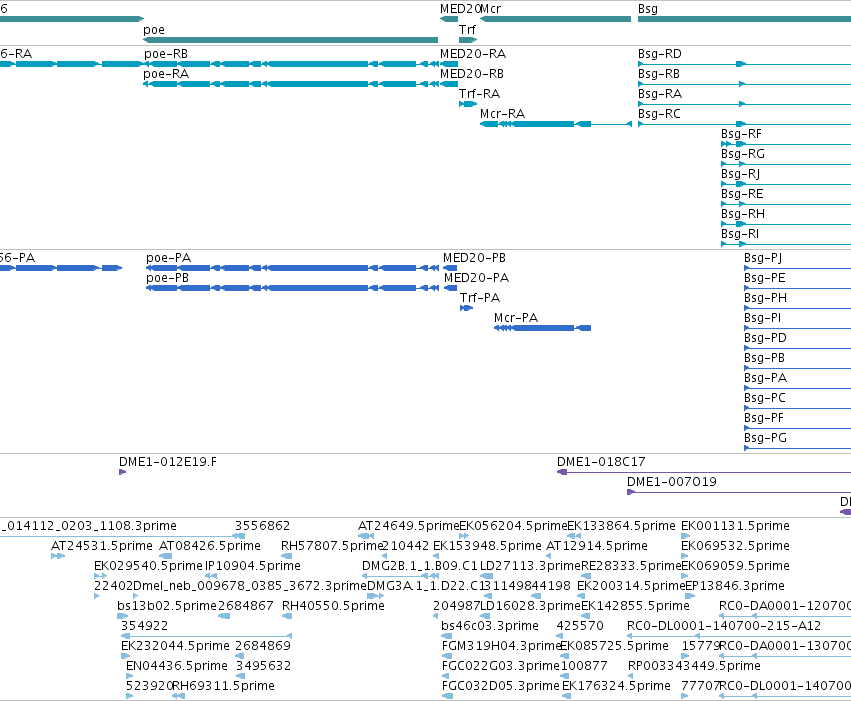The image size is (851, 701).
Task: Click the Trf-RA transcript label
Action: click(x=480, y=94)
